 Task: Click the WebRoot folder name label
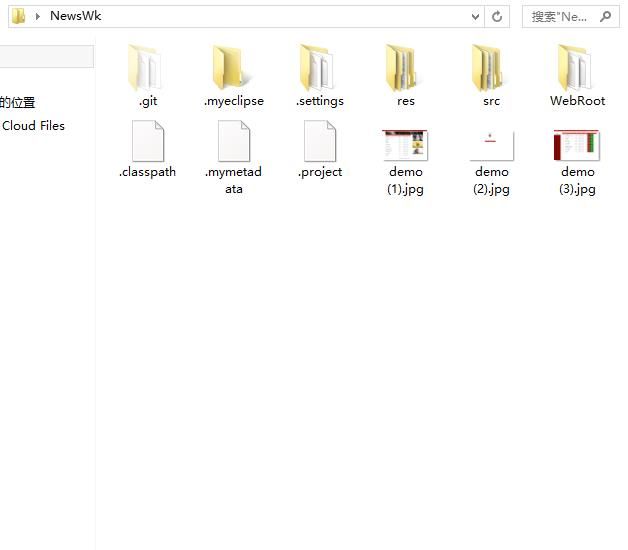(x=578, y=101)
